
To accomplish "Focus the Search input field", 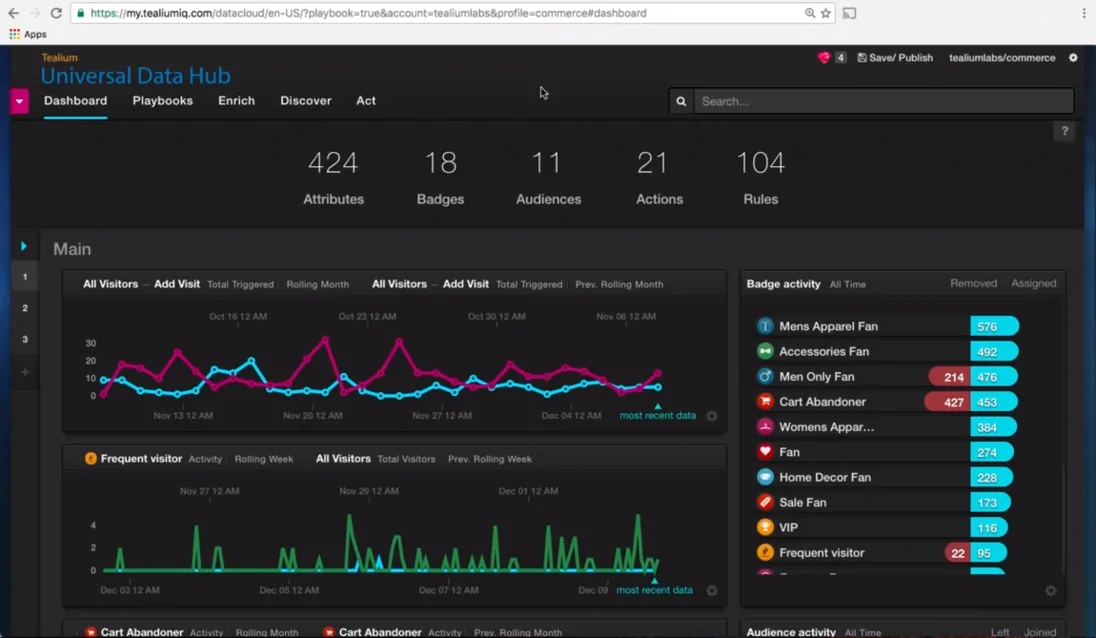I will 884,101.
